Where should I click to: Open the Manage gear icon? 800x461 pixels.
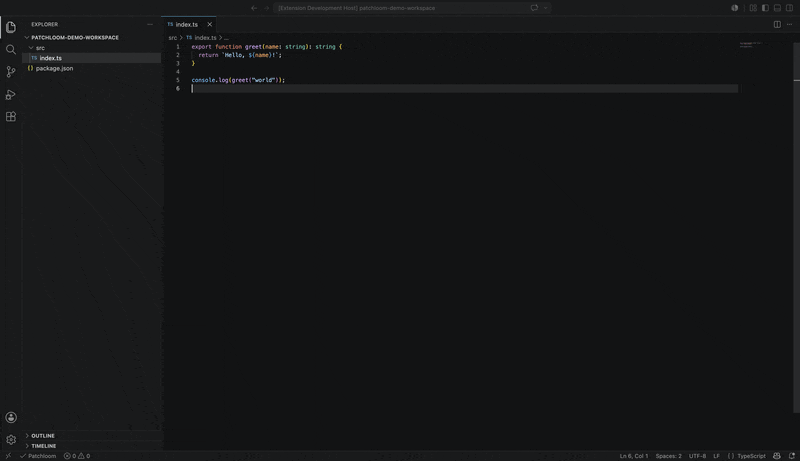pos(11,440)
